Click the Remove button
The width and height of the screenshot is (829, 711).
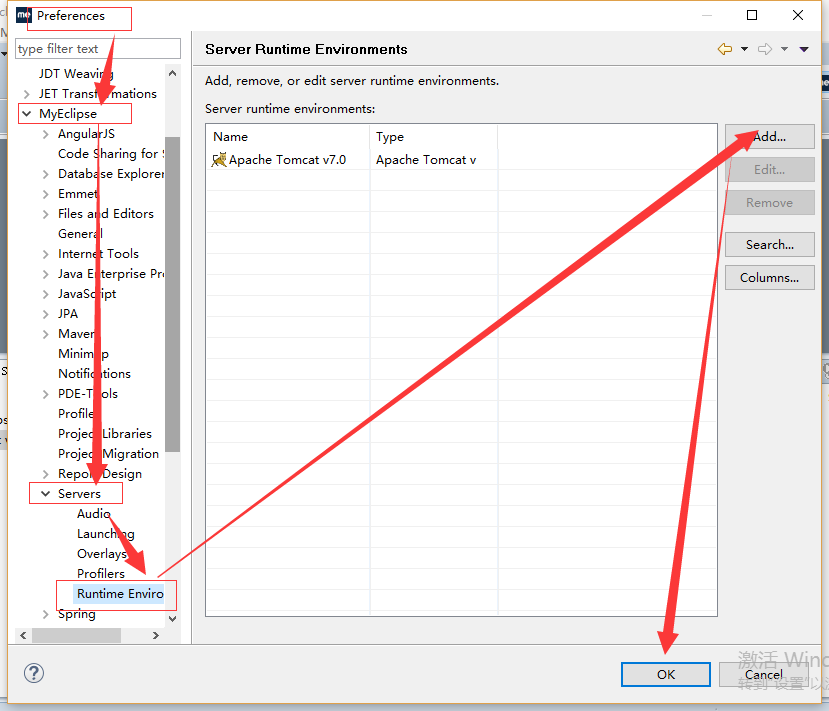coord(769,202)
